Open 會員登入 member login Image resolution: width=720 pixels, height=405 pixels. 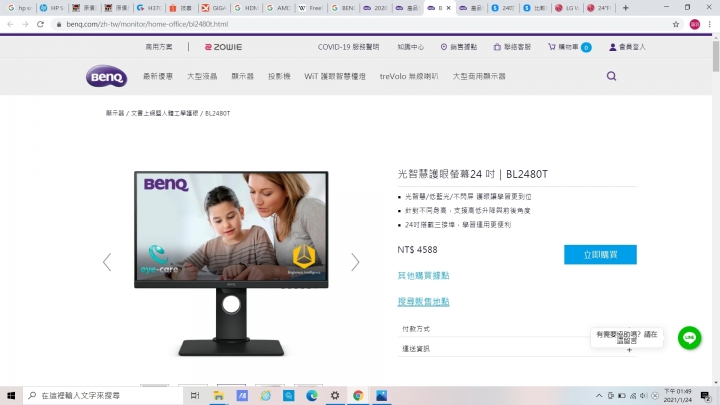pos(627,47)
